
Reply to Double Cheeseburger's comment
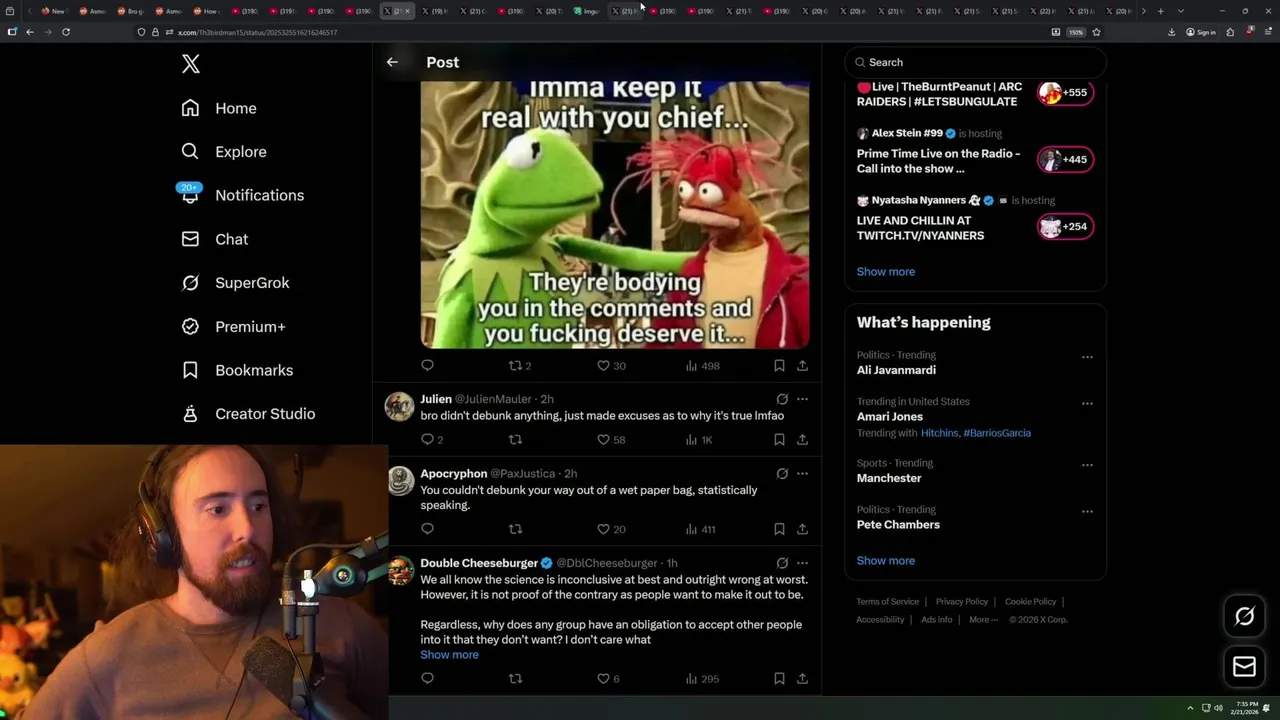(x=427, y=678)
